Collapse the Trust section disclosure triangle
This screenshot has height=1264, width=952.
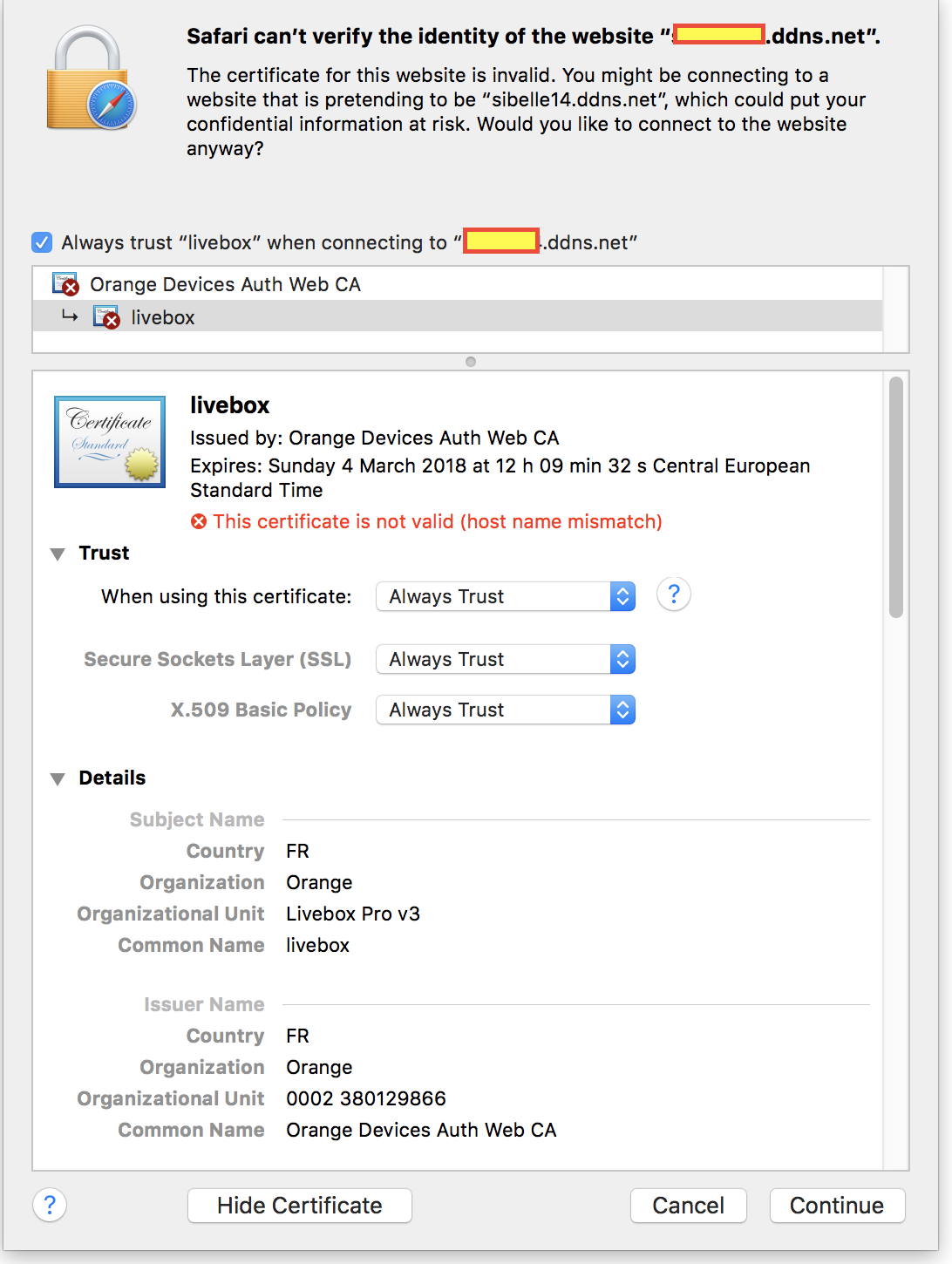point(58,554)
